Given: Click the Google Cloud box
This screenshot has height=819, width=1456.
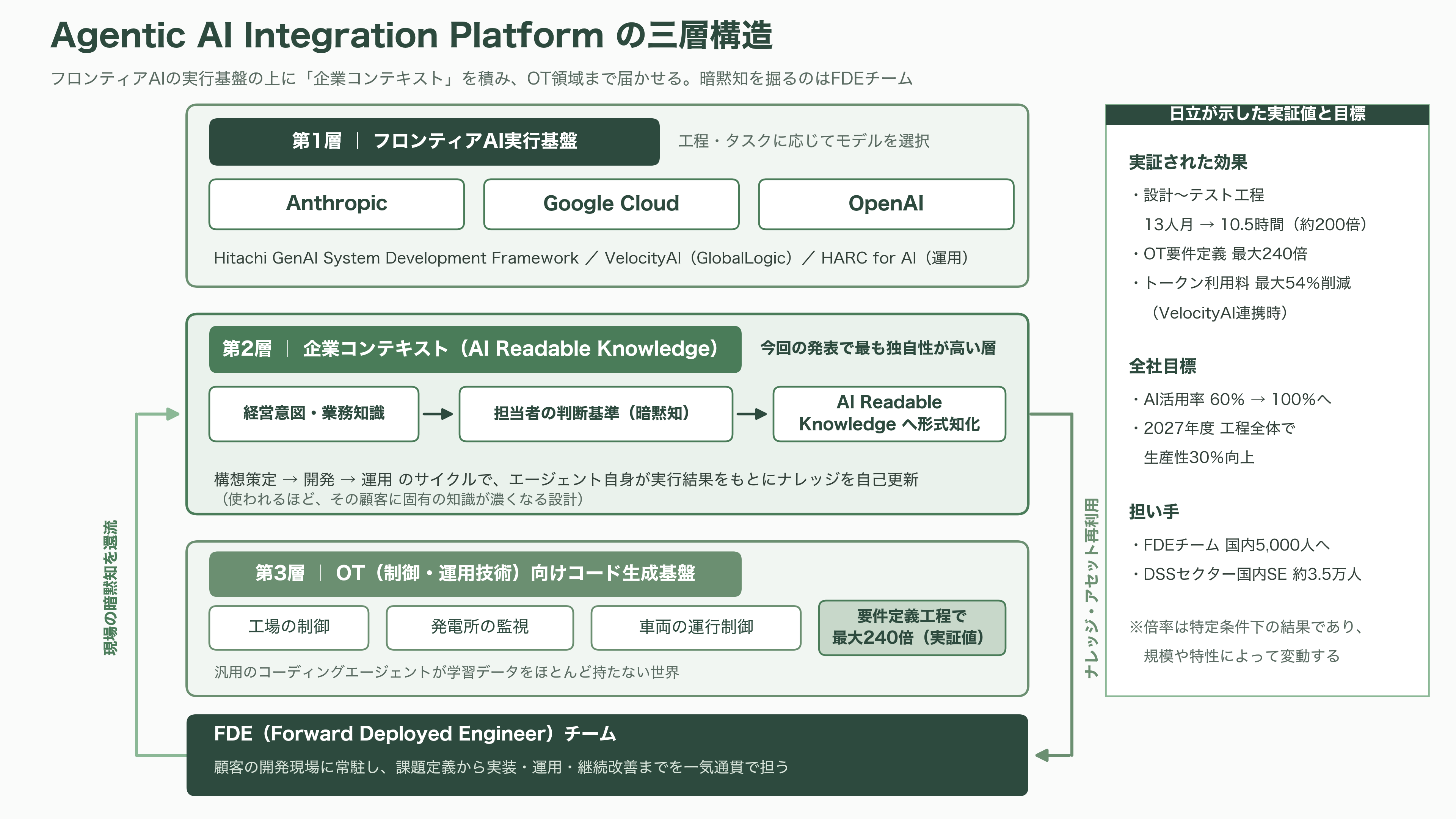Looking at the screenshot, I should click(x=611, y=204).
